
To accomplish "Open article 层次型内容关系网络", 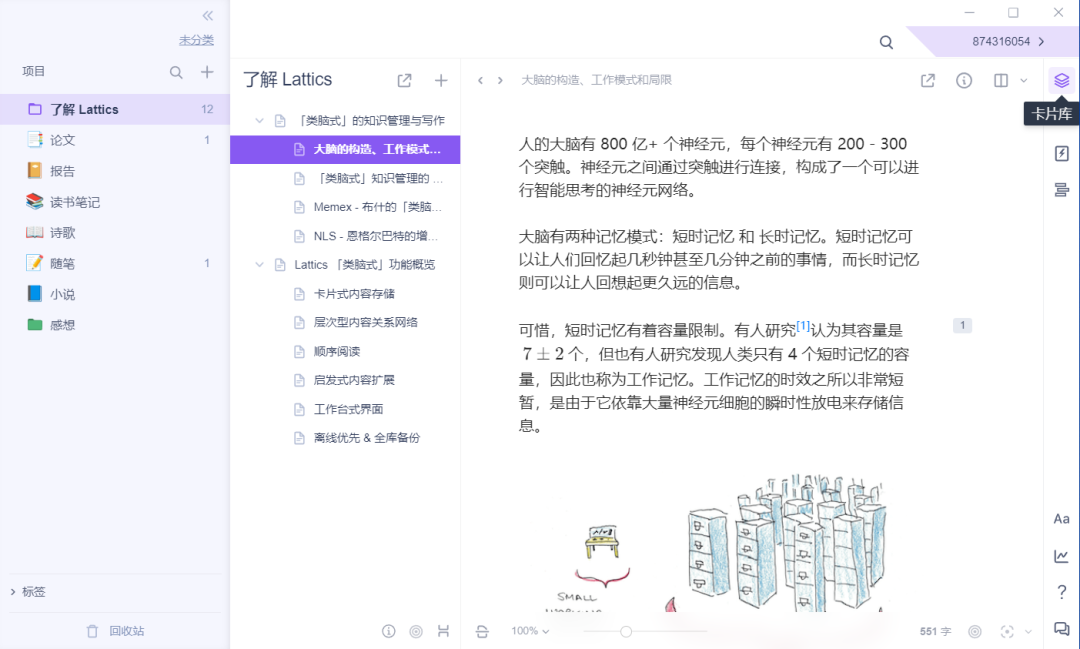I will tap(345, 322).
